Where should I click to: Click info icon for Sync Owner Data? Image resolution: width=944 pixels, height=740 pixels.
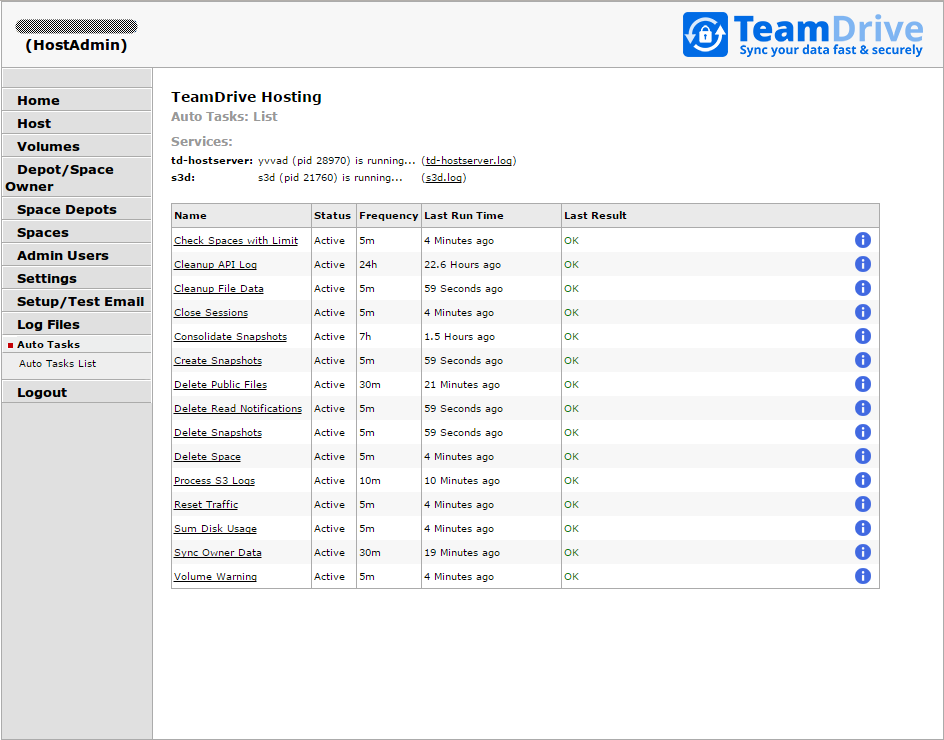[862, 552]
